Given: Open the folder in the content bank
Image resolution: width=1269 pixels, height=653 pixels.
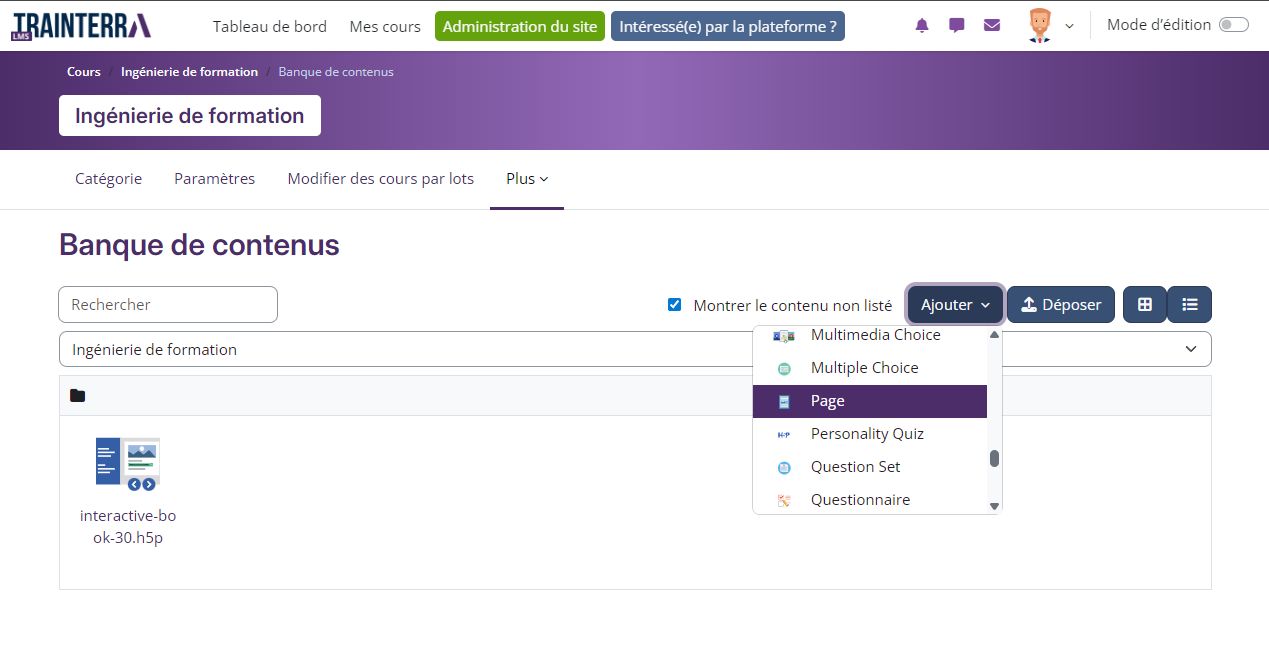Looking at the screenshot, I should coord(78,396).
